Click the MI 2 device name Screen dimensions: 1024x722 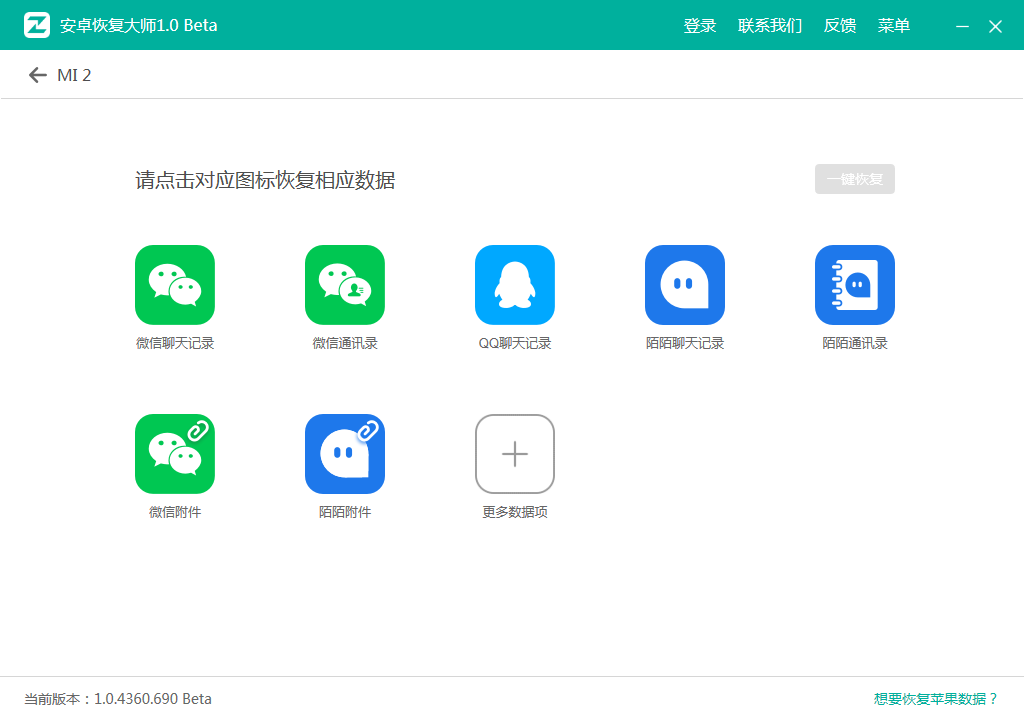(x=72, y=74)
